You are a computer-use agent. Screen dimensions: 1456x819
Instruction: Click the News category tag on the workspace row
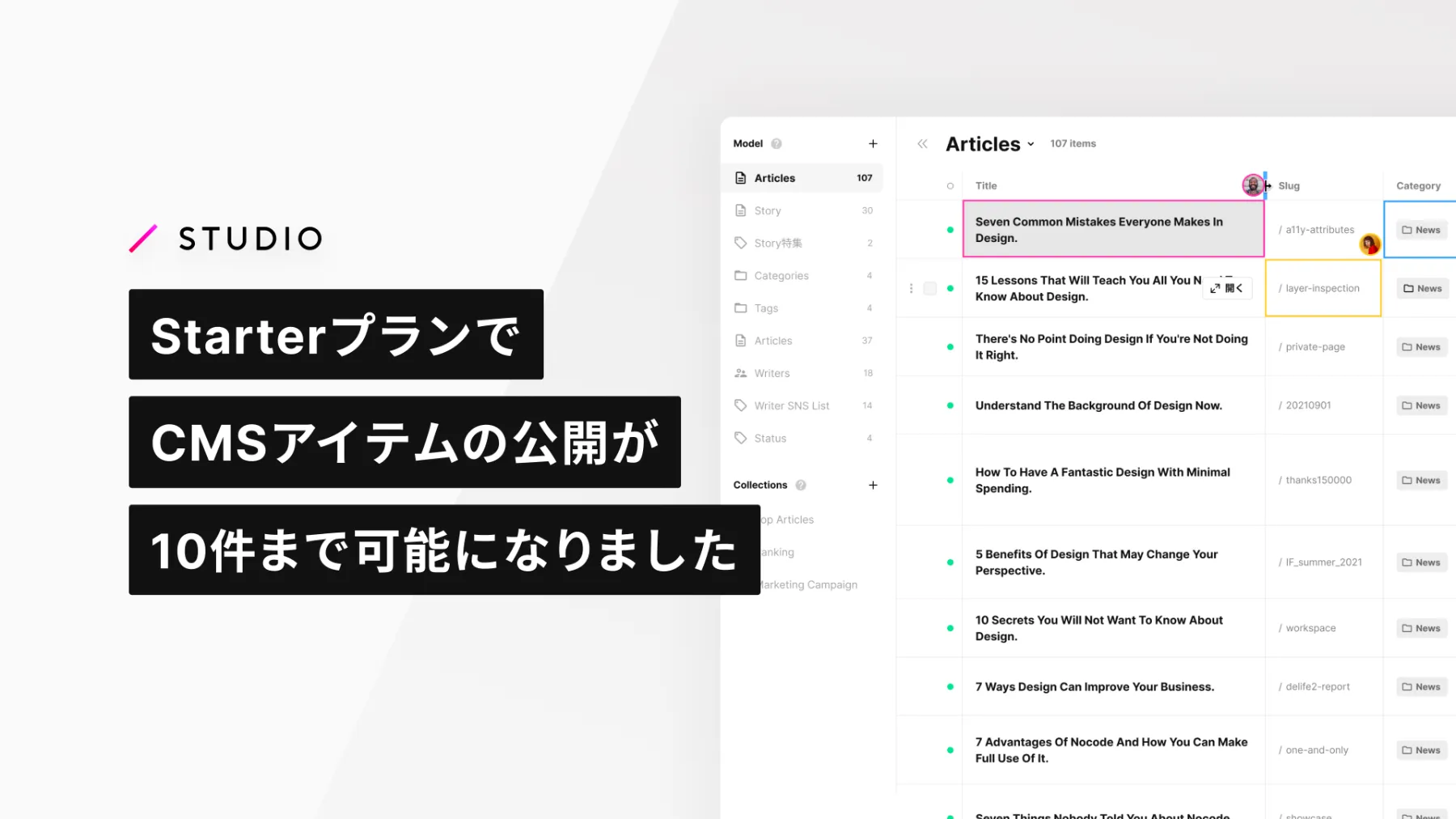pyautogui.click(x=1421, y=629)
